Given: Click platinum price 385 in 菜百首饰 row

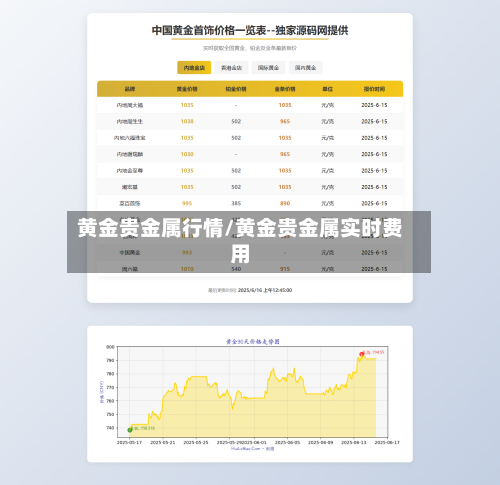Looking at the screenshot, I should point(236,203).
